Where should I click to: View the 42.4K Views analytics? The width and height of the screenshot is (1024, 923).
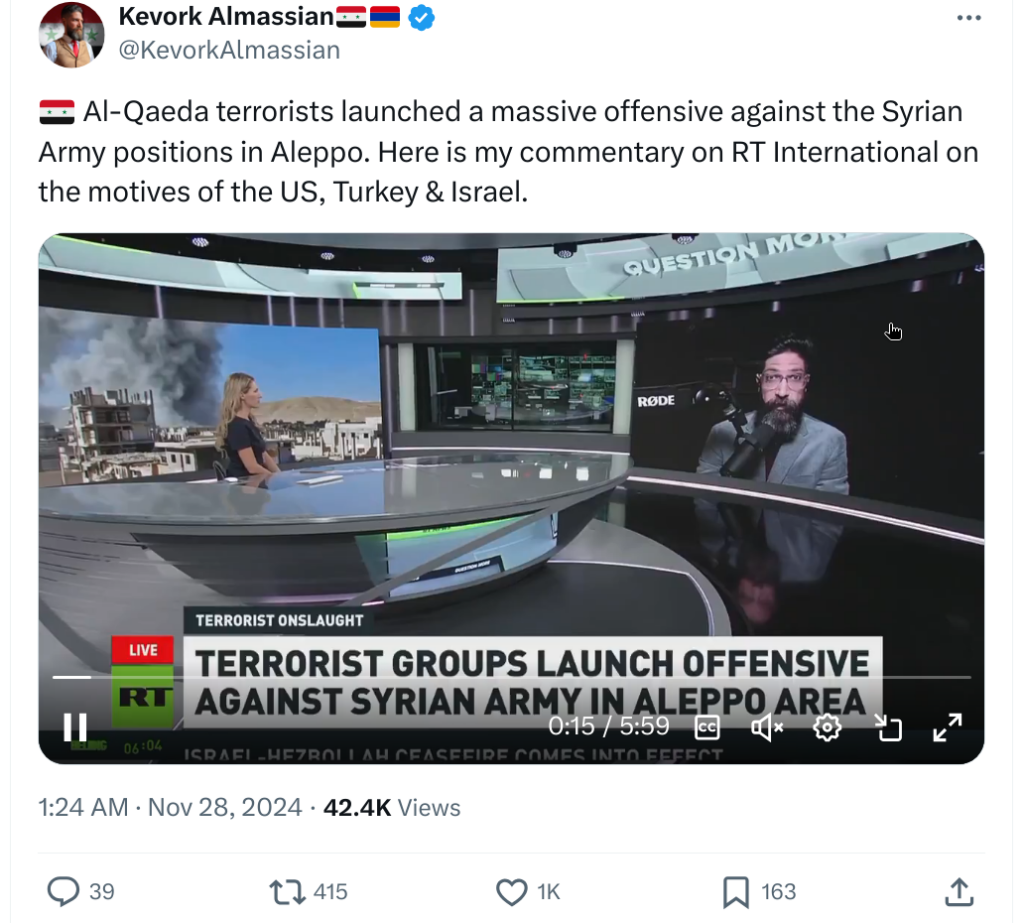pyautogui.click(x=391, y=807)
